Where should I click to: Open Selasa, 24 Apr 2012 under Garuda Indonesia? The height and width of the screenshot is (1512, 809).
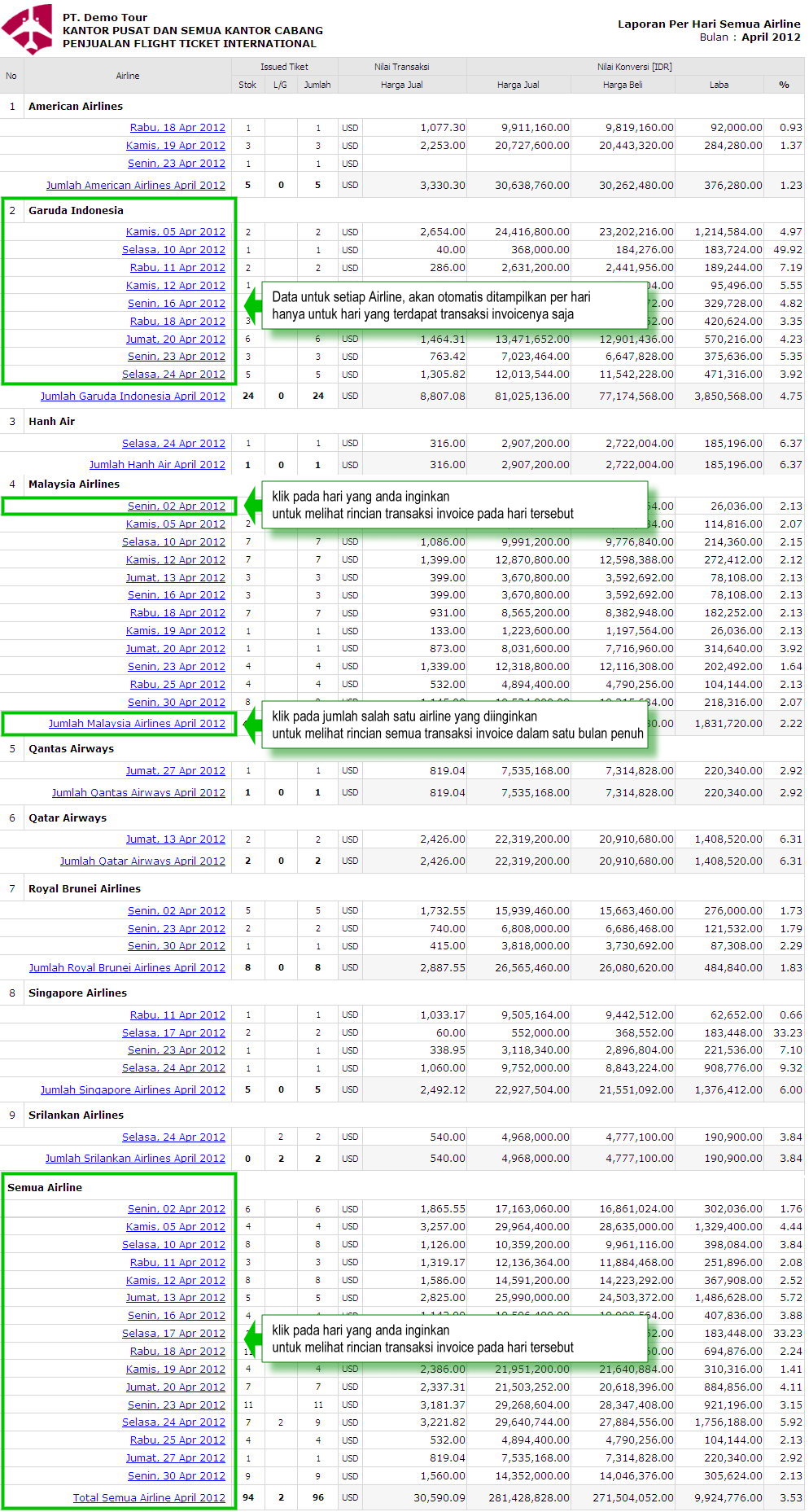(173, 375)
